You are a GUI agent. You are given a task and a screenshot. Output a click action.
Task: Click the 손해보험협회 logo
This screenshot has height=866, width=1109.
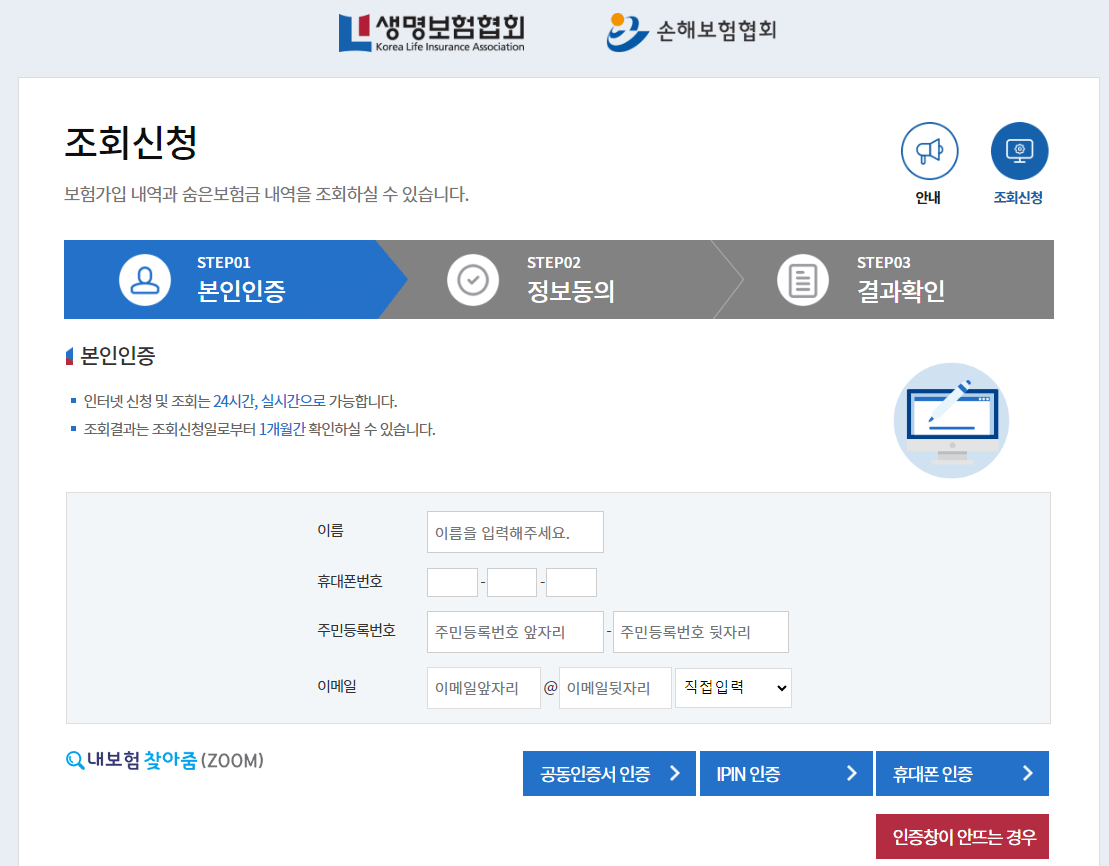click(x=691, y=32)
